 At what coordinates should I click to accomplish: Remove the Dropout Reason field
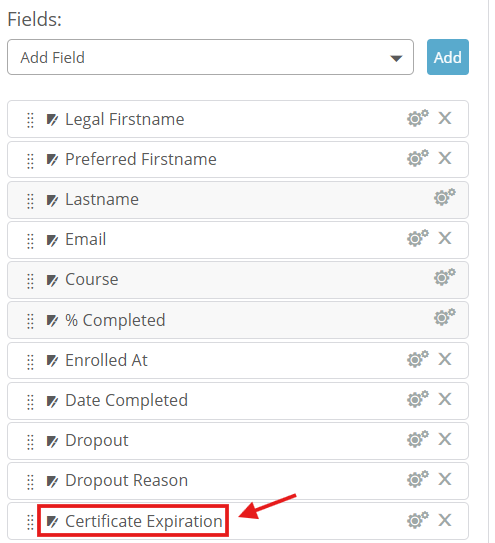coord(445,479)
